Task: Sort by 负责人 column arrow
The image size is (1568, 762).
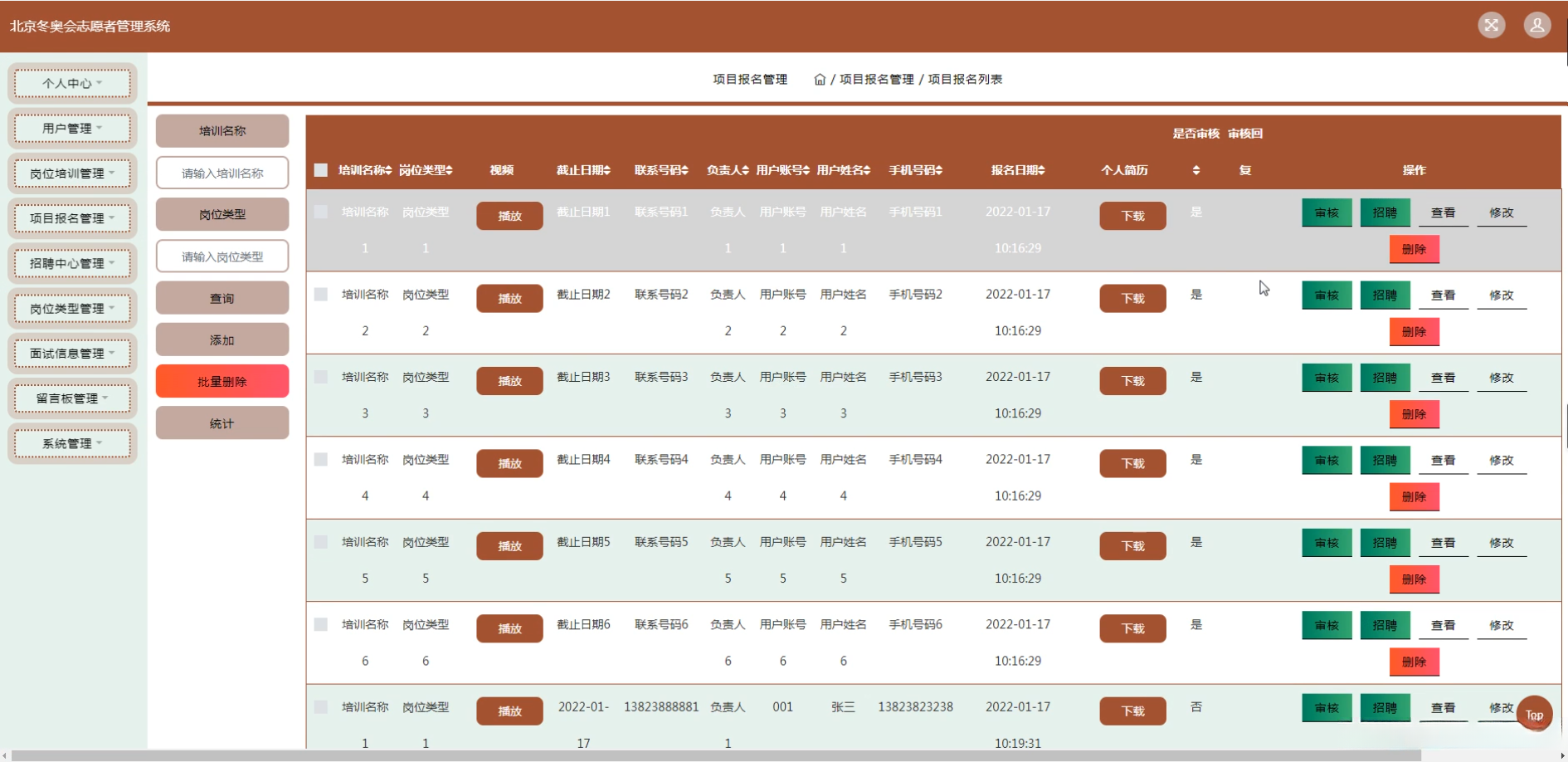Action: click(x=746, y=170)
